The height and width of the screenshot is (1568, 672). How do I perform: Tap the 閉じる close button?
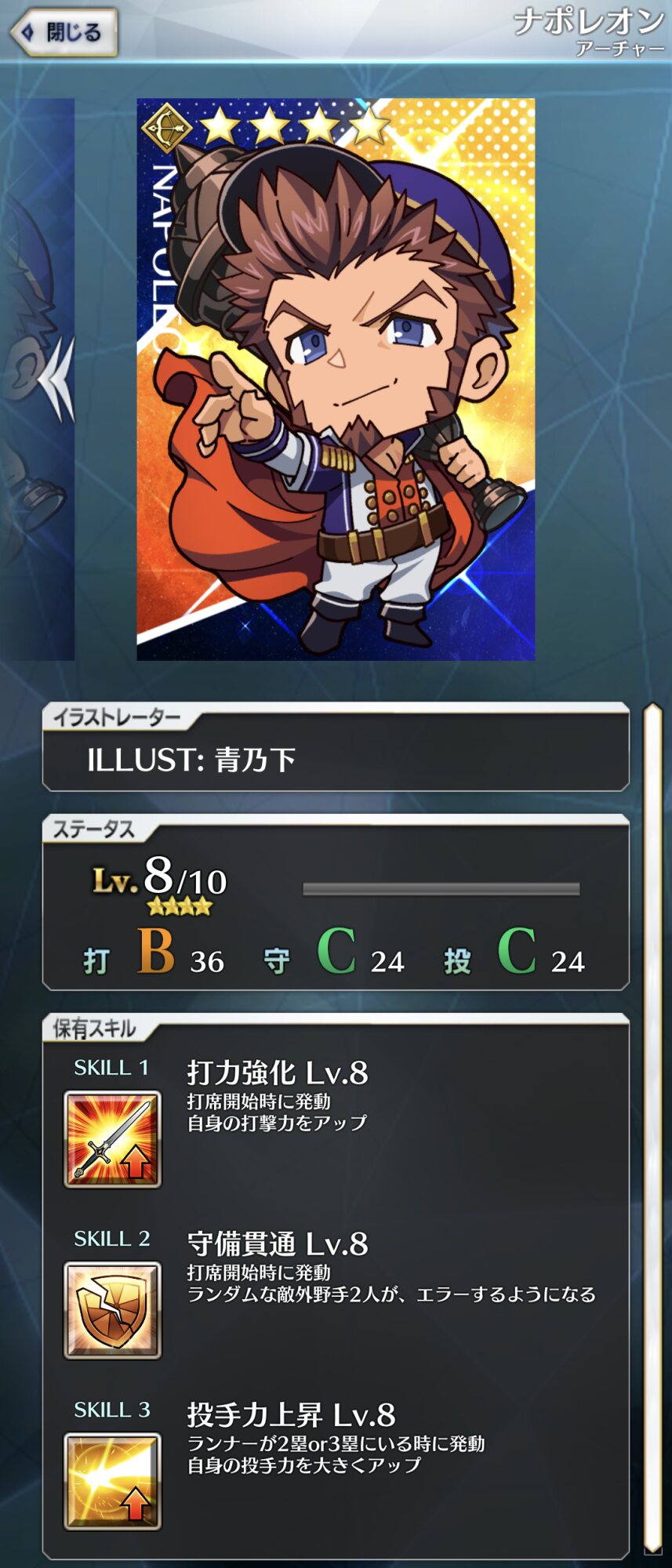point(64,32)
